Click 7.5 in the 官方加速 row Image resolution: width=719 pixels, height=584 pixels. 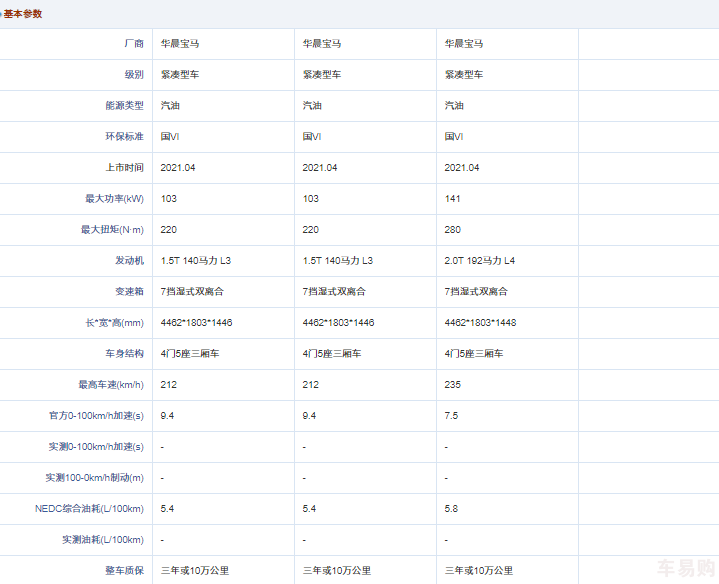[x=451, y=415]
